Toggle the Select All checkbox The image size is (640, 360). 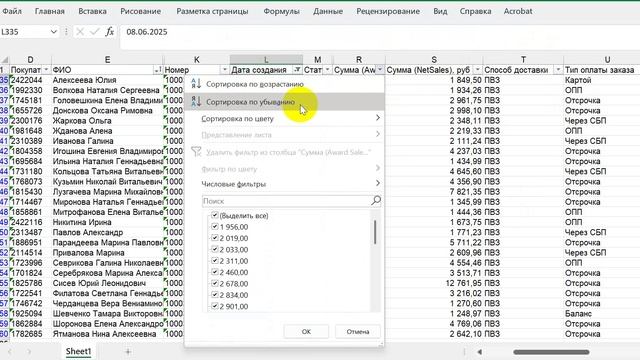[215, 215]
